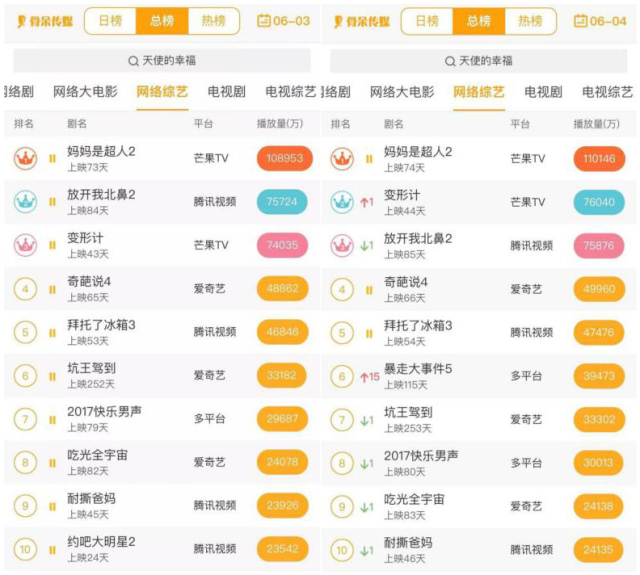The width and height of the screenshot is (640, 575).
Task: Click the rank 10 badge for 约吧大明星2
Action: [x=25, y=548]
